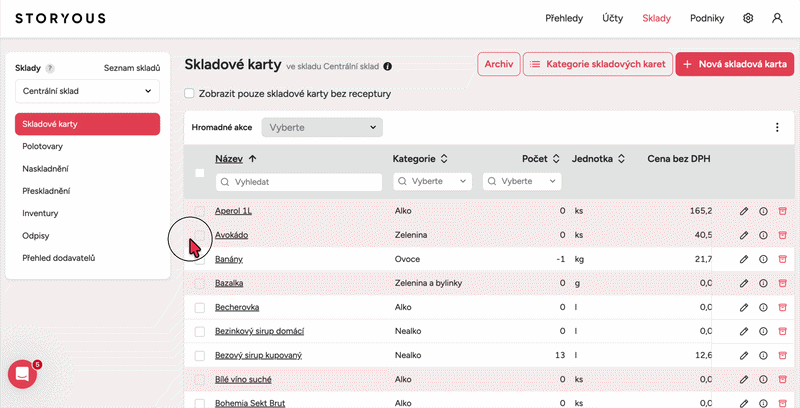Image resolution: width=800 pixels, height=408 pixels.
Task: Open the Kategorie filter dropdown
Action: 432,182
